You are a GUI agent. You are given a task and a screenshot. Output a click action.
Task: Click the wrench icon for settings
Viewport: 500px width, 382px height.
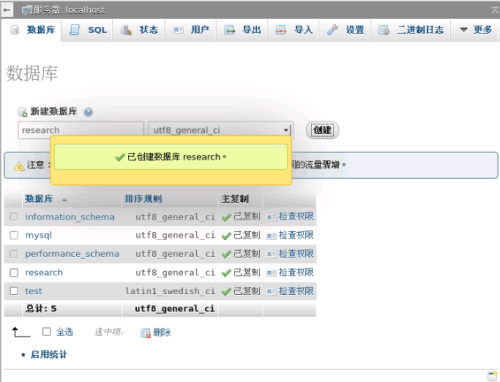tap(332, 30)
